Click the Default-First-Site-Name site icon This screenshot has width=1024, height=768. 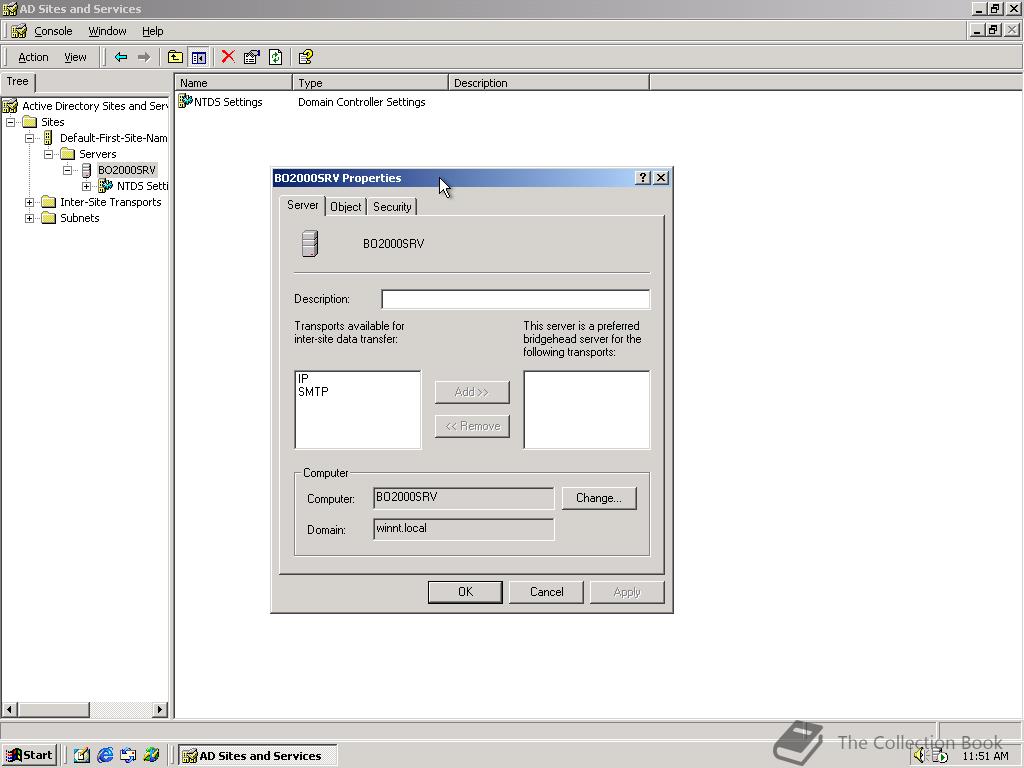(x=48, y=138)
